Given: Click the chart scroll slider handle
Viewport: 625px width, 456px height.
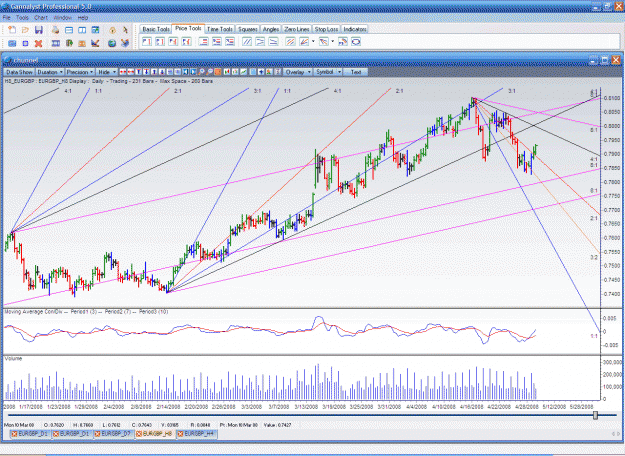Looking at the screenshot, I should point(596,415).
